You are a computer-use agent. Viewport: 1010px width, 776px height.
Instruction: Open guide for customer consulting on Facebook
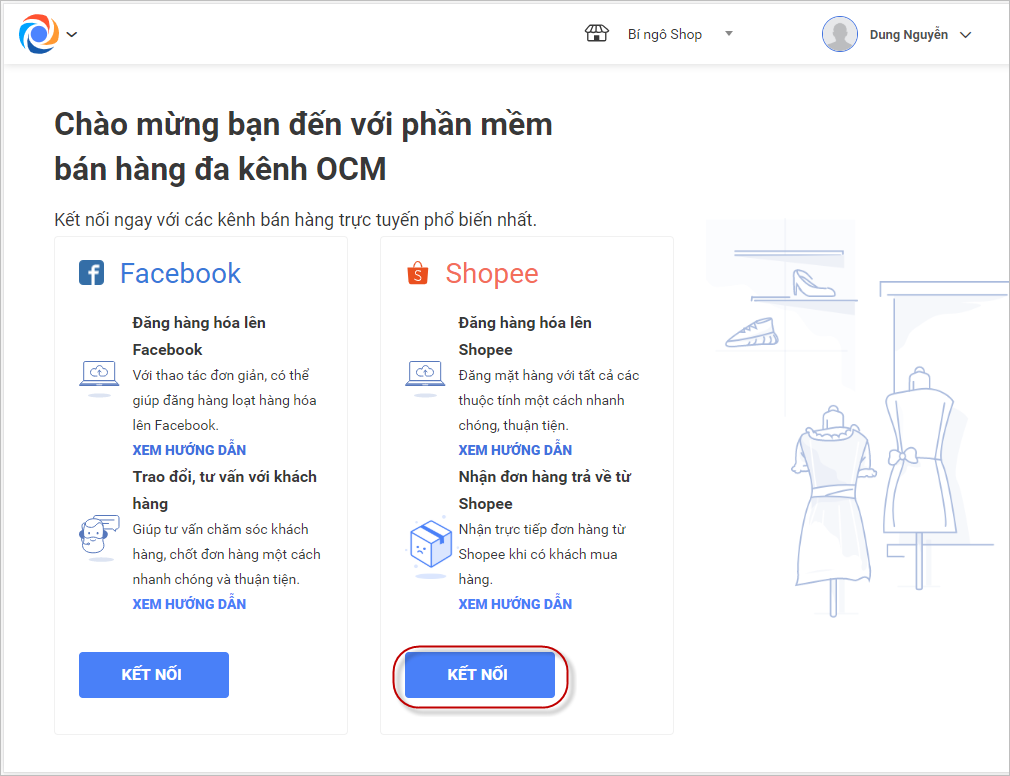coord(189,604)
